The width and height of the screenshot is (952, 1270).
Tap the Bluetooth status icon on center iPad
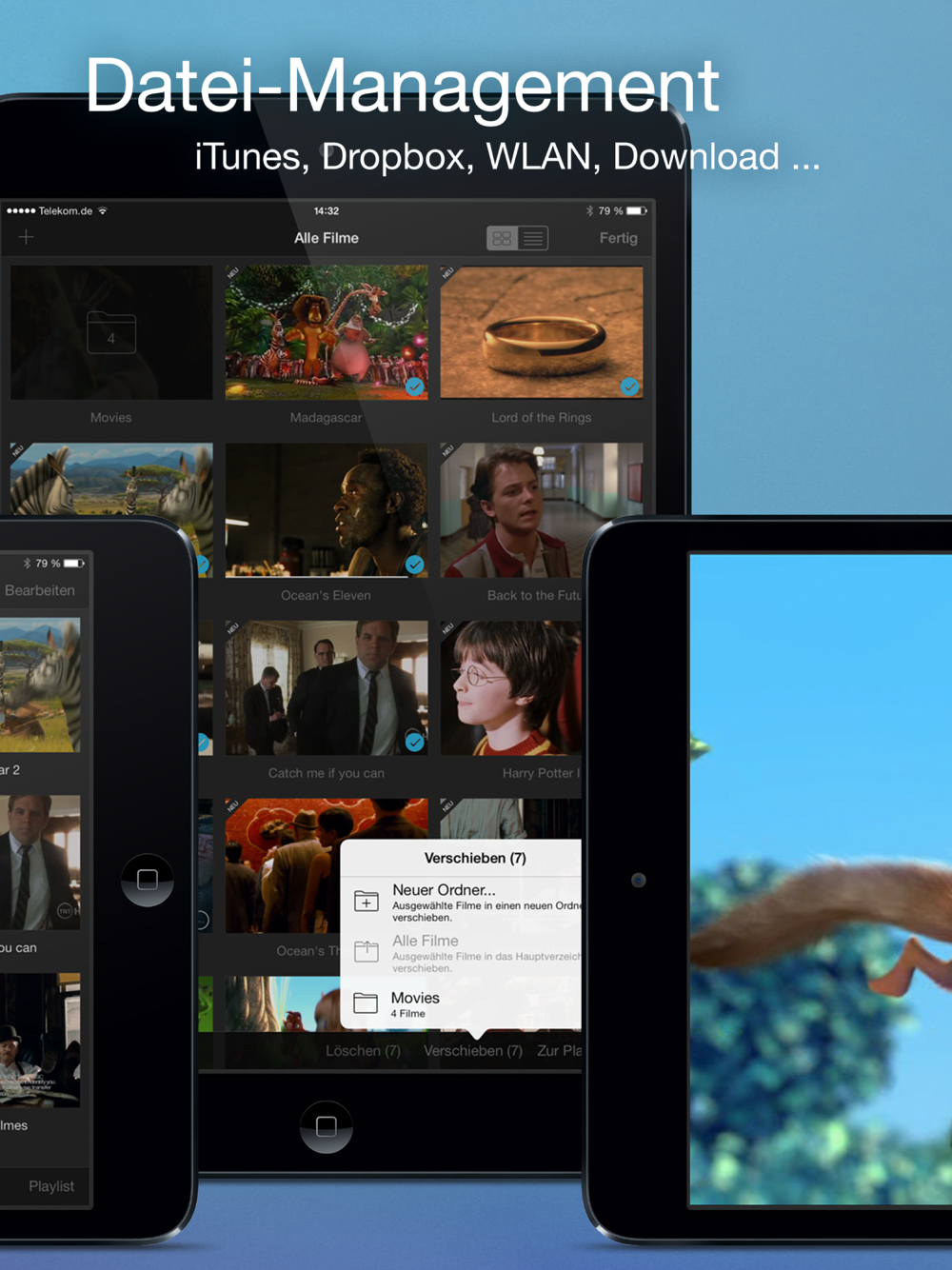tap(589, 210)
